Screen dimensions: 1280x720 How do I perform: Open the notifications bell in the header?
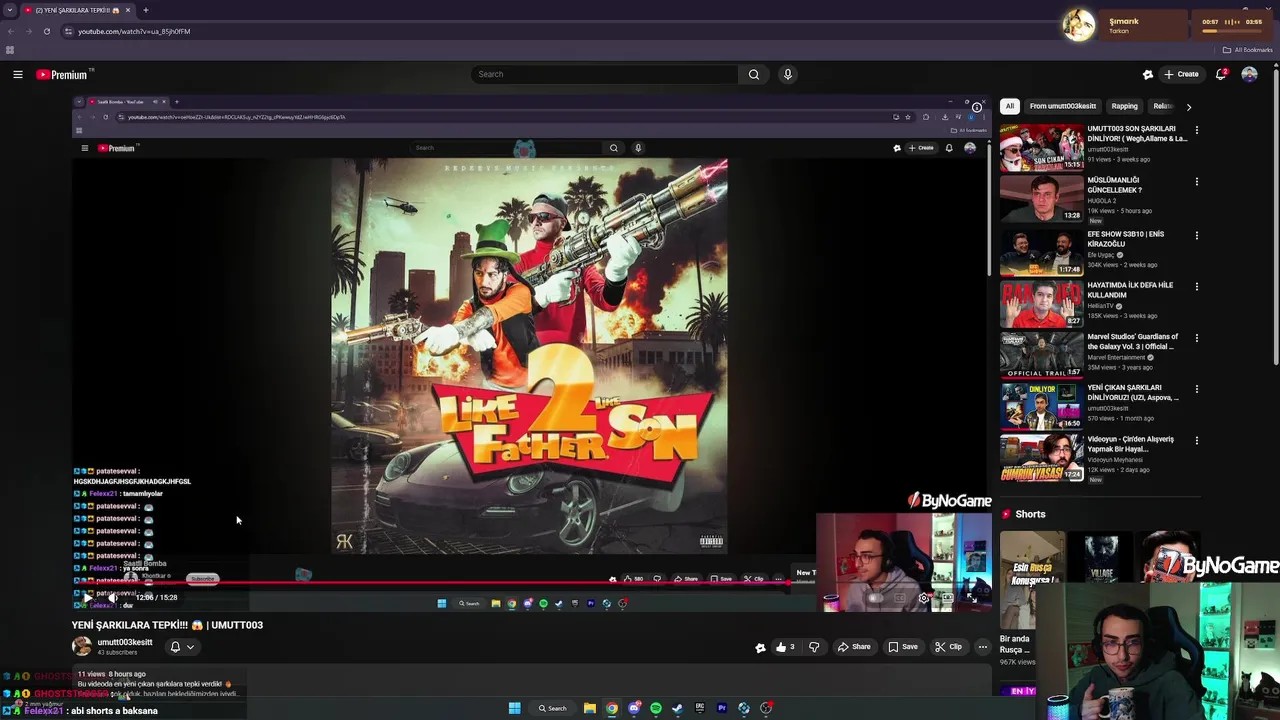click(1221, 74)
